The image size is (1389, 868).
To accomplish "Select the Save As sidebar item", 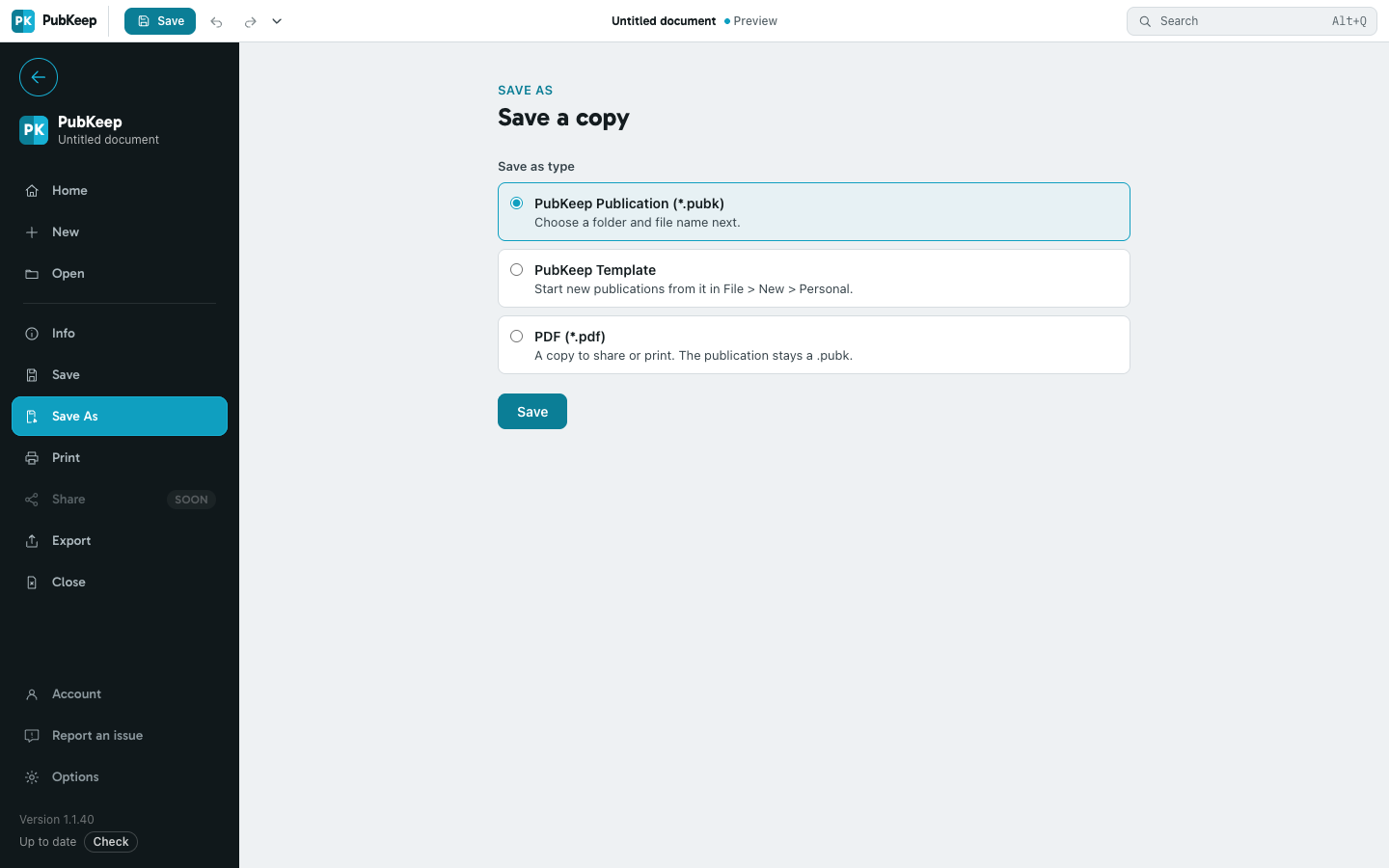I will pos(120,417).
